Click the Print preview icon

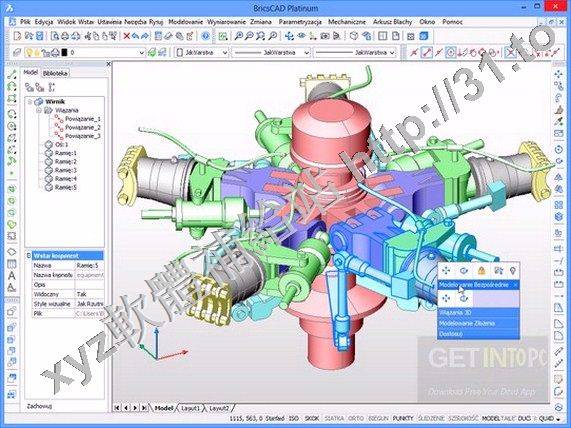tap(55, 36)
